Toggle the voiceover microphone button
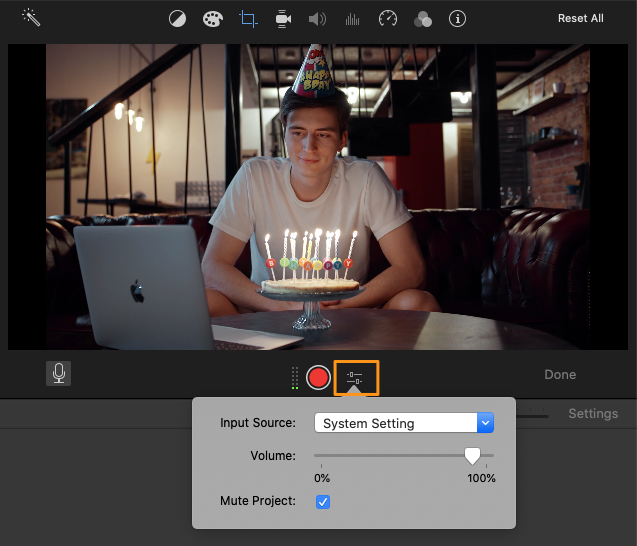Viewport: 637px width, 546px height. point(59,373)
